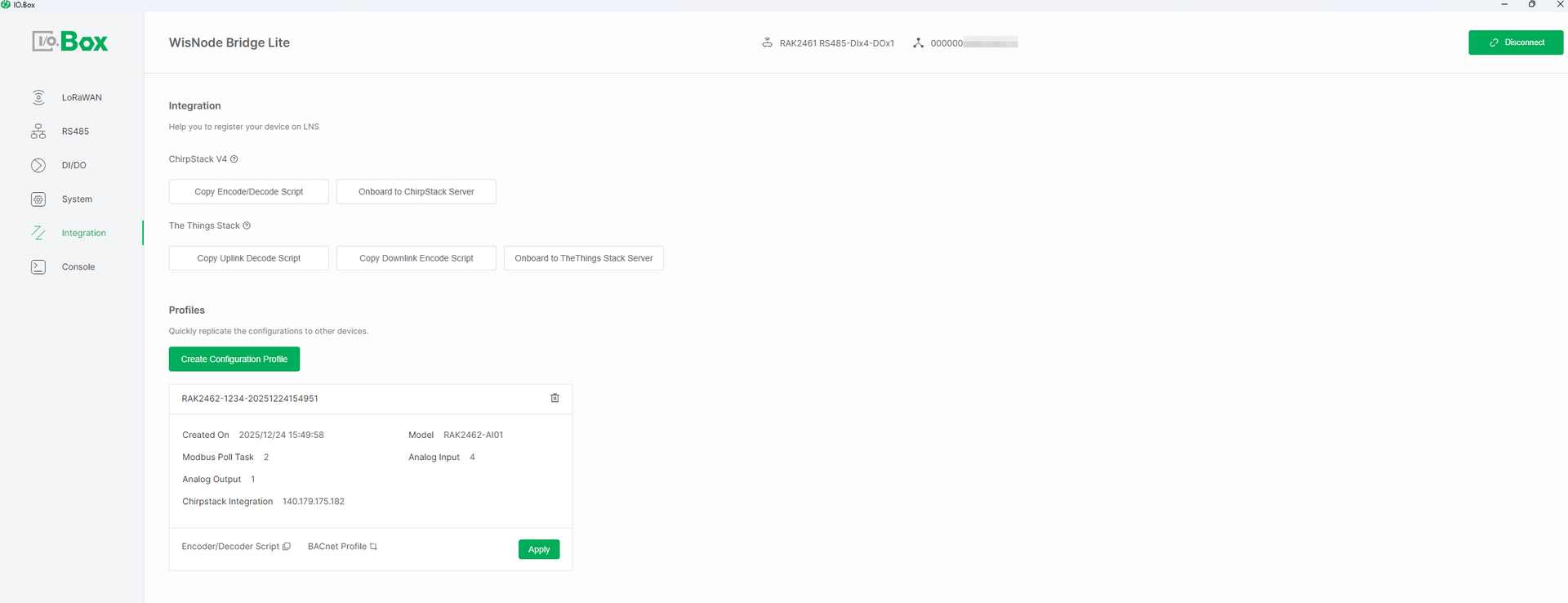Copy the ChirpStack Encode/Decode Script
The image size is (1568, 603).
249,191
